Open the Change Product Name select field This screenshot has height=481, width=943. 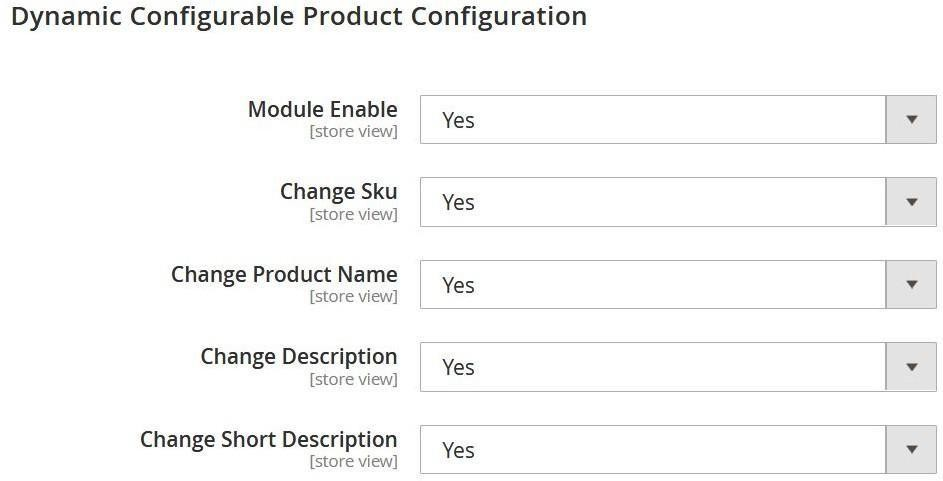click(678, 284)
